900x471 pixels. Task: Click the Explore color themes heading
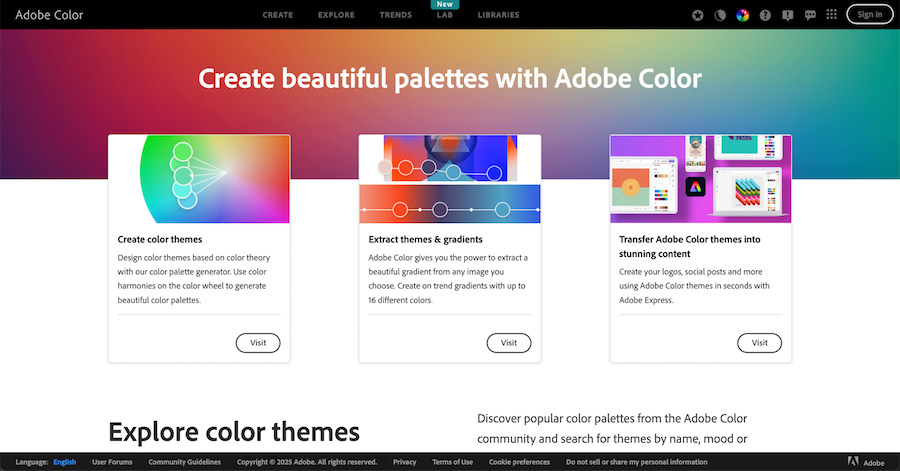click(x=234, y=432)
